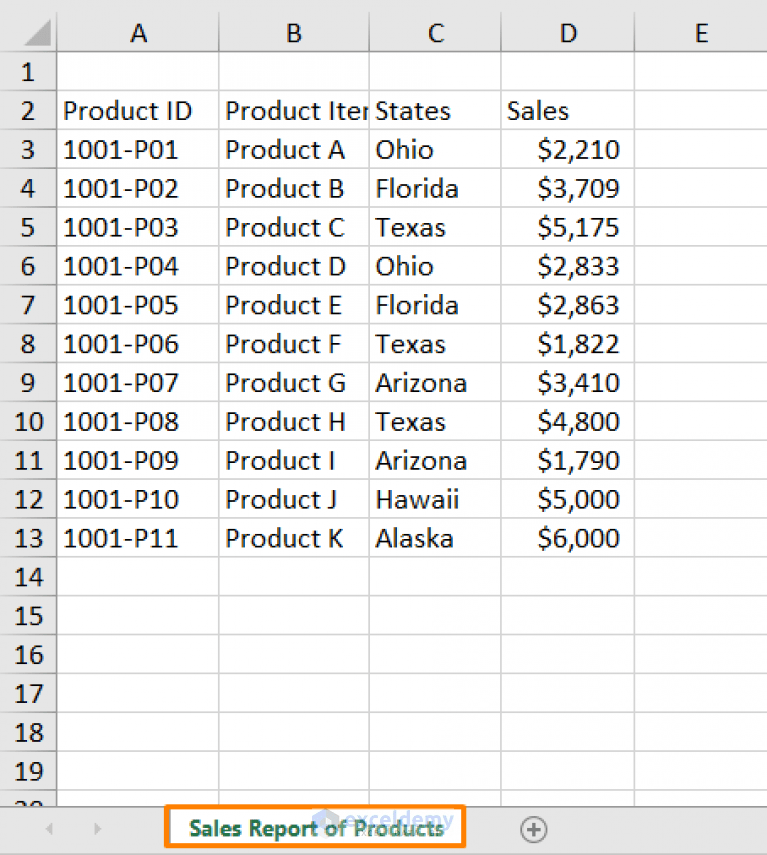Screen dimensions: 767x855
Task: Click the cell with value $6,000
Action: (567, 538)
